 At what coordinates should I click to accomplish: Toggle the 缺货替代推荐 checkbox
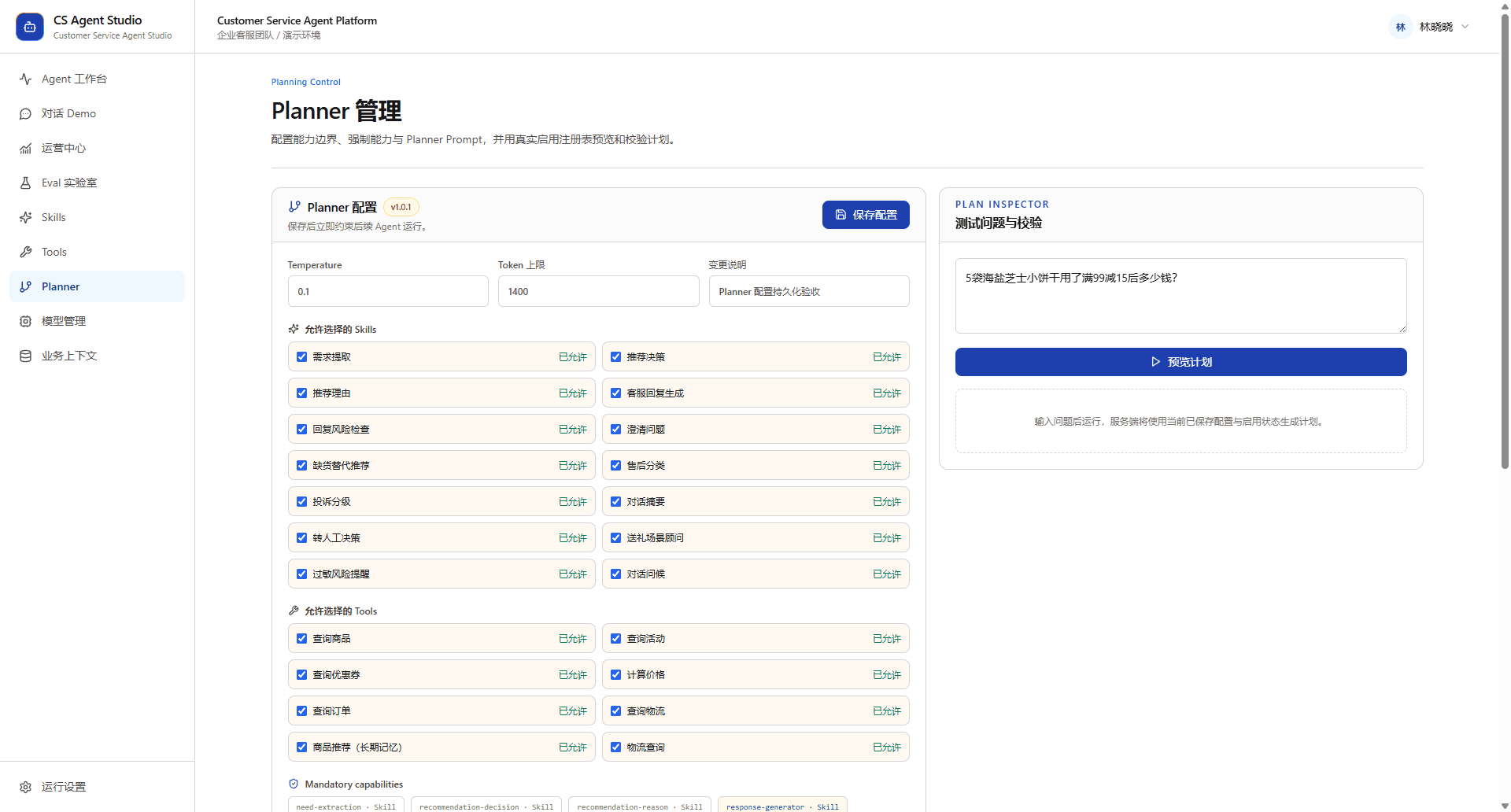click(x=301, y=465)
